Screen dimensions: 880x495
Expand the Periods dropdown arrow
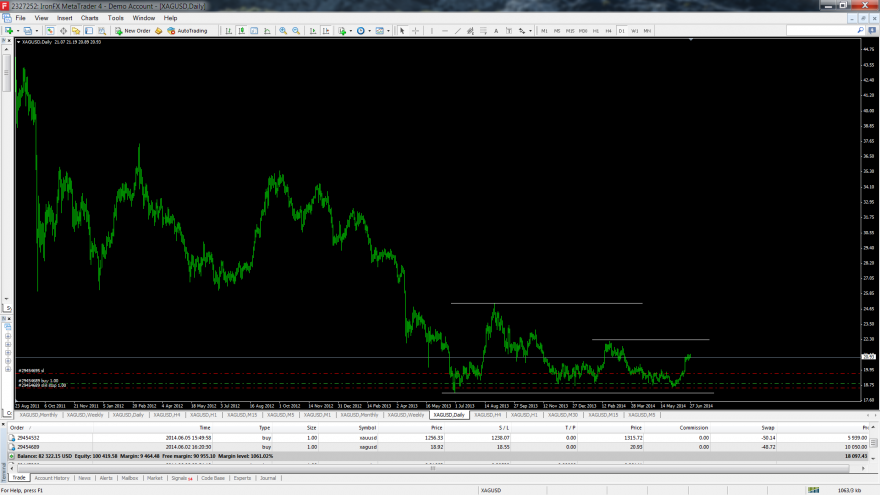coord(369,31)
